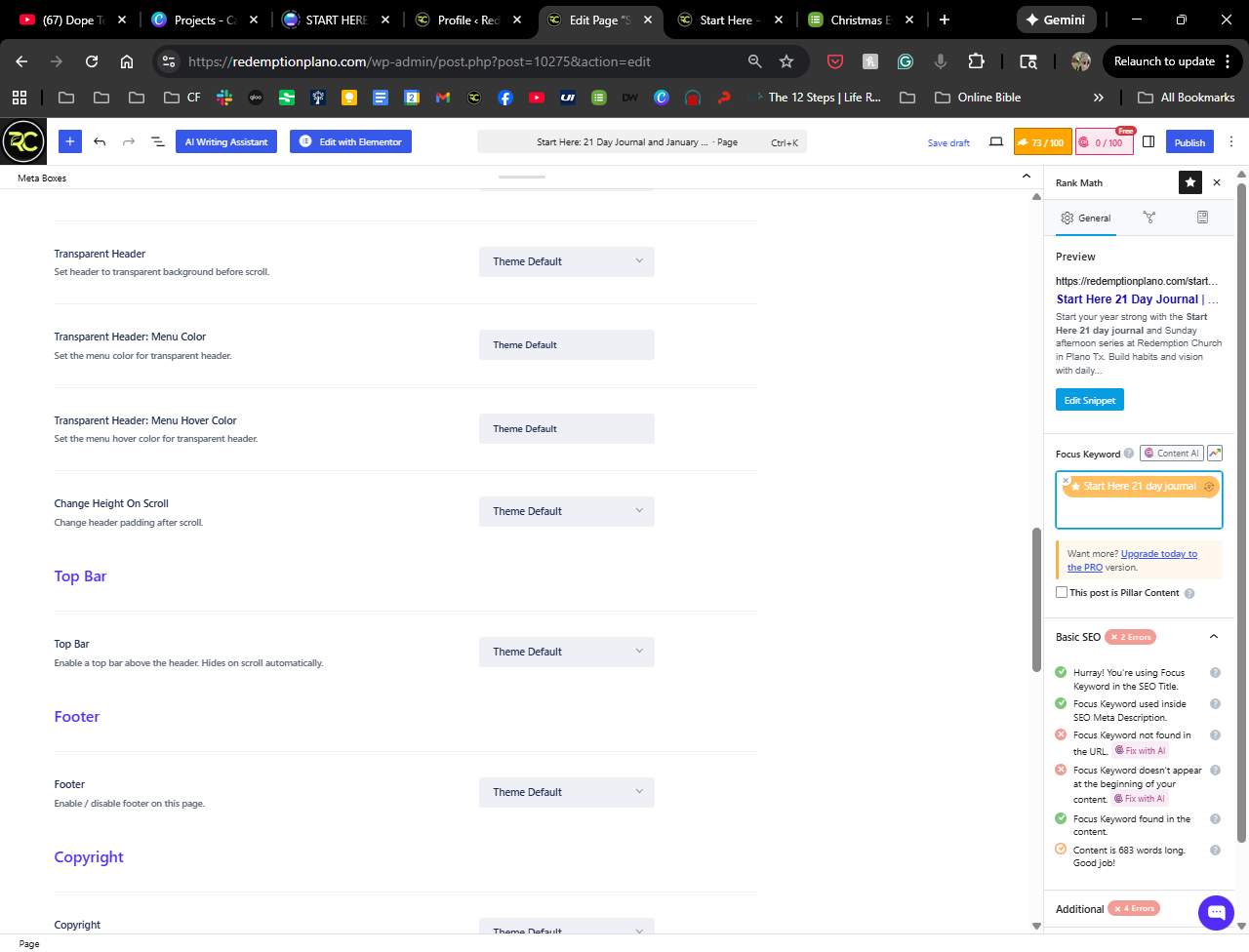
Task: Collapse the Basic SEO section
Action: [1213, 637]
